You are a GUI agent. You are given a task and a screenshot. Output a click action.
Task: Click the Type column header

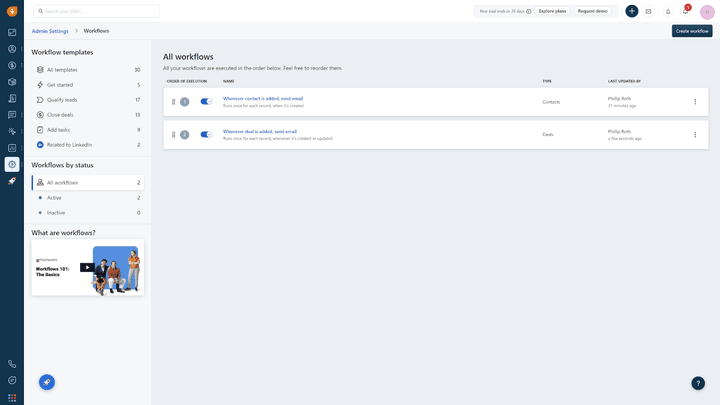547,81
